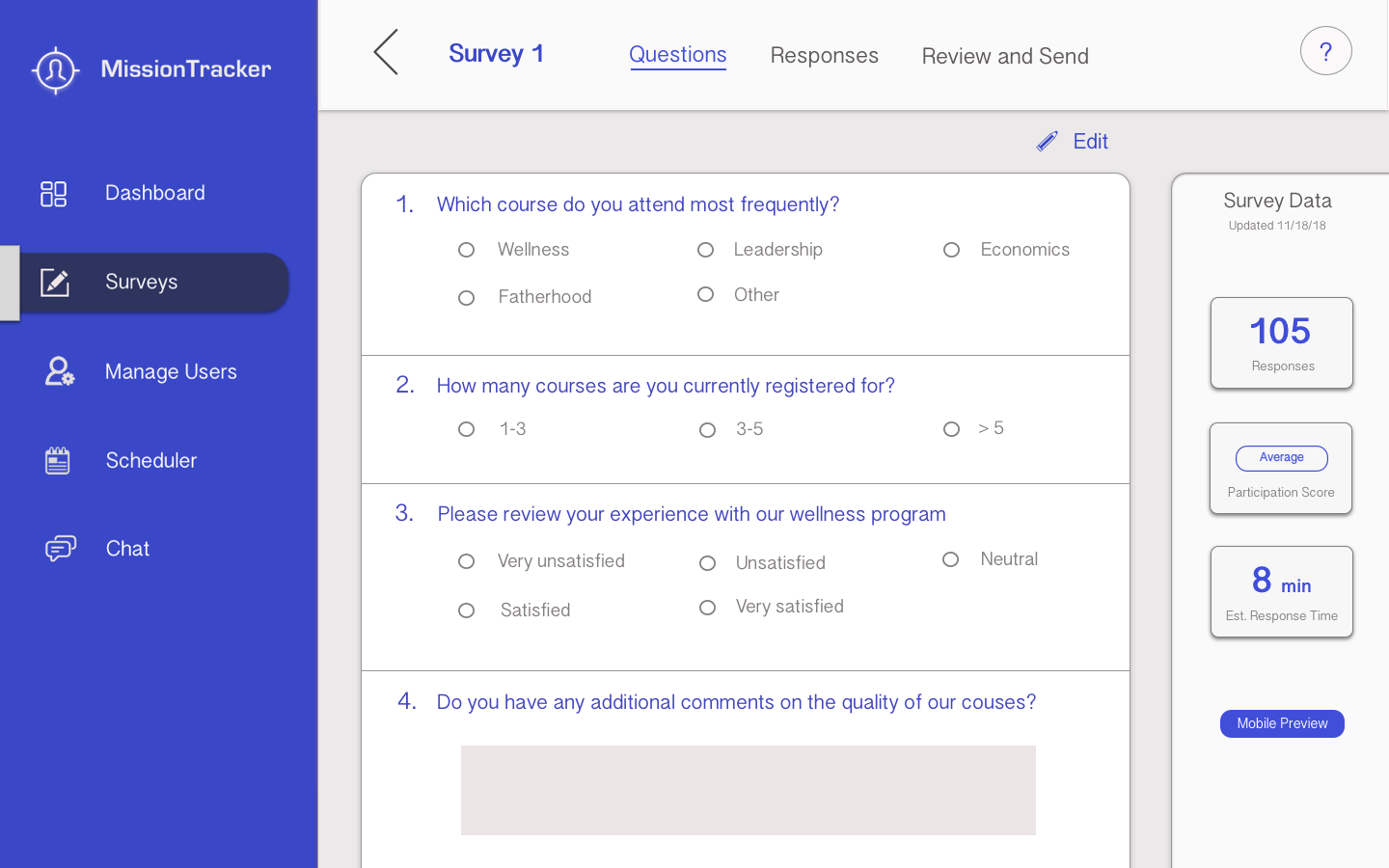Click the additional comments text box
This screenshot has width=1389, height=868.
coord(748,790)
